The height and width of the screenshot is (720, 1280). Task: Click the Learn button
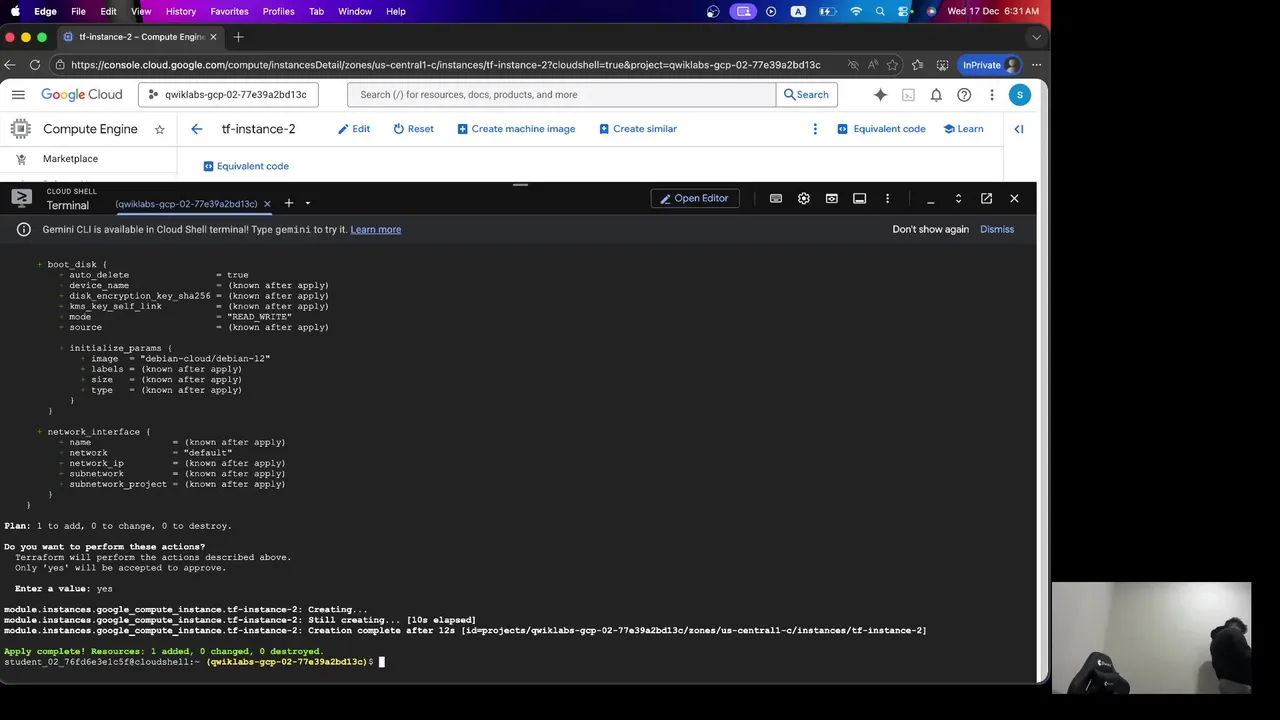pyautogui.click(x=963, y=129)
